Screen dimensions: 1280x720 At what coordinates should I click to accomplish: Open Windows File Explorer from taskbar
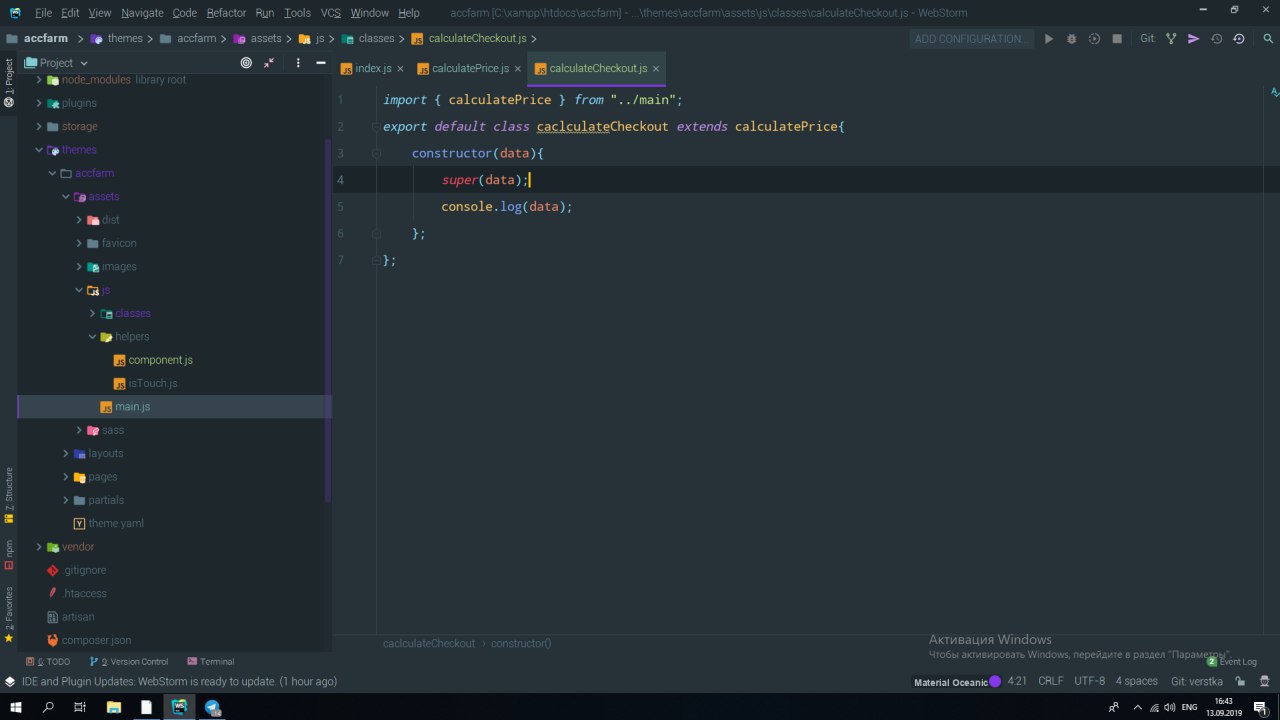pos(113,707)
